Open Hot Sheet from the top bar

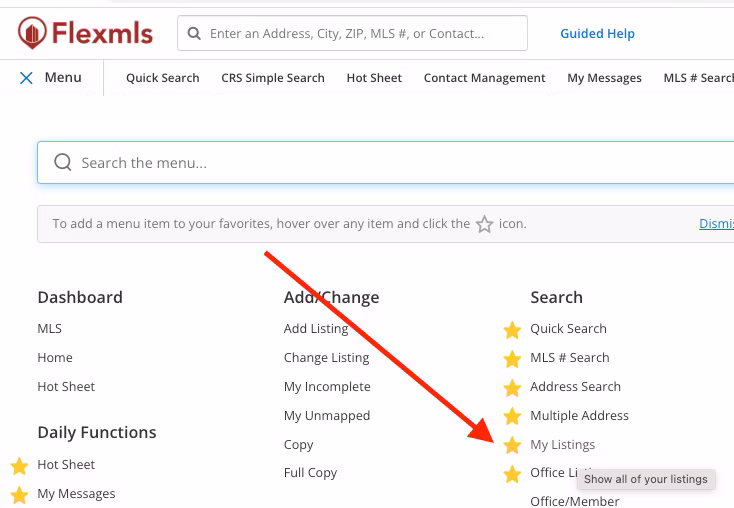click(x=374, y=78)
